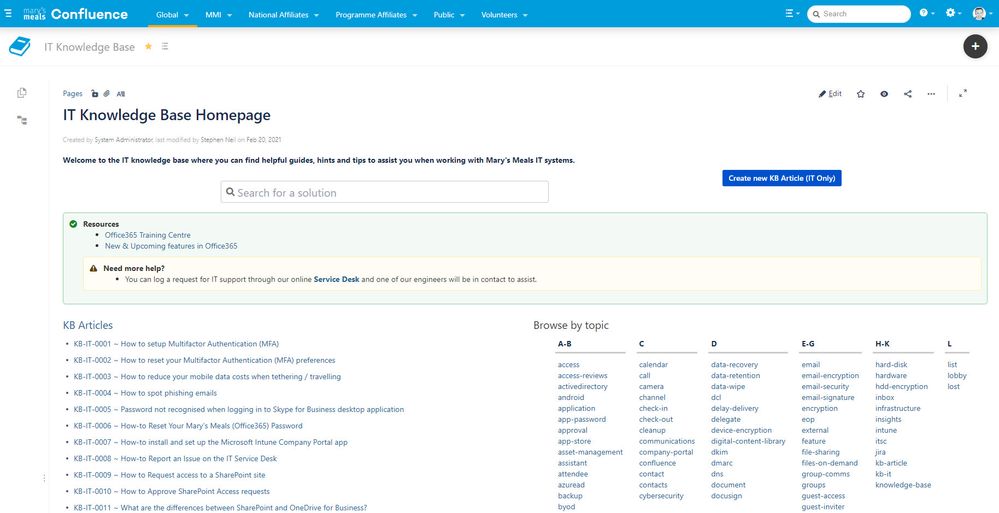Click the top-bar Search field
The width and height of the screenshot is (999, 513).
coord(859,13)
